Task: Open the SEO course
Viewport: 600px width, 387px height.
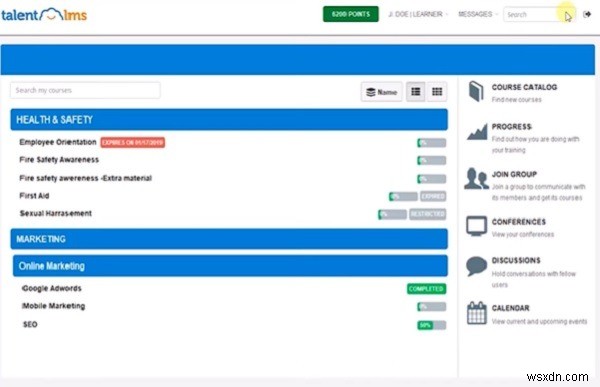Action: [30, 324]
